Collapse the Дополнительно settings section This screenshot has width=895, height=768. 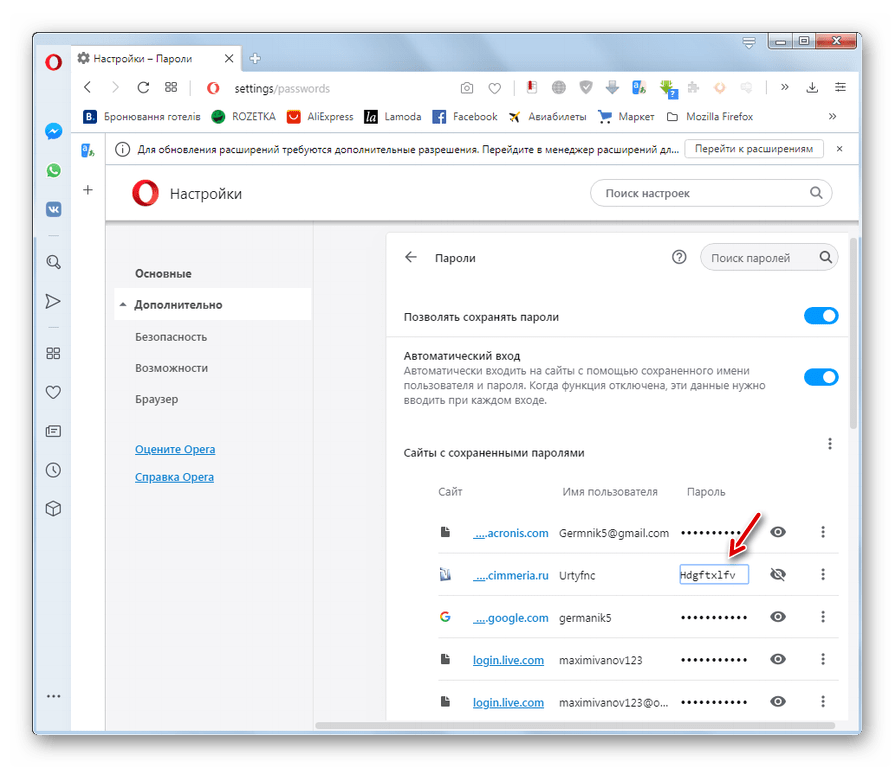[x=178, y=305]
